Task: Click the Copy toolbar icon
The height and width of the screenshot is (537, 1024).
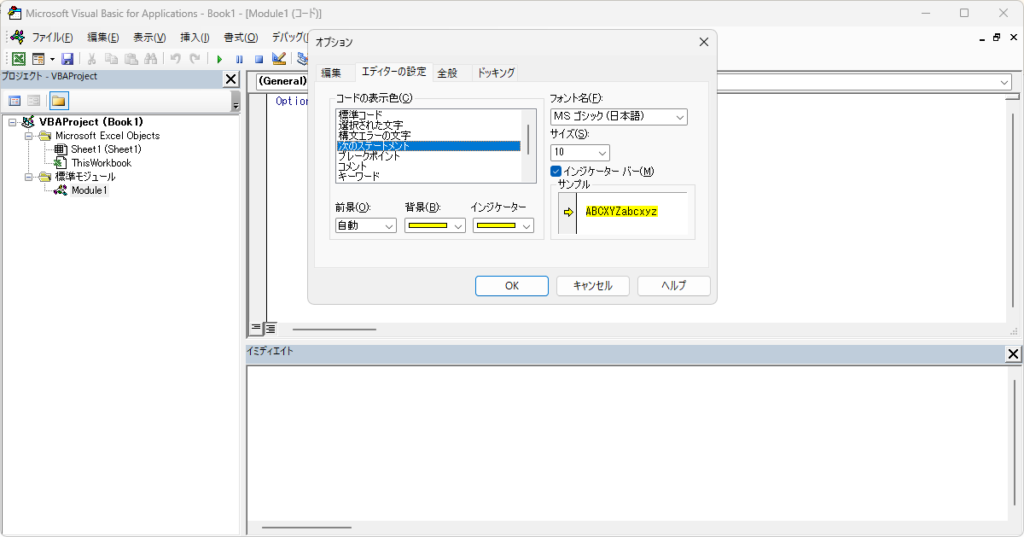Action: (112, 59)
